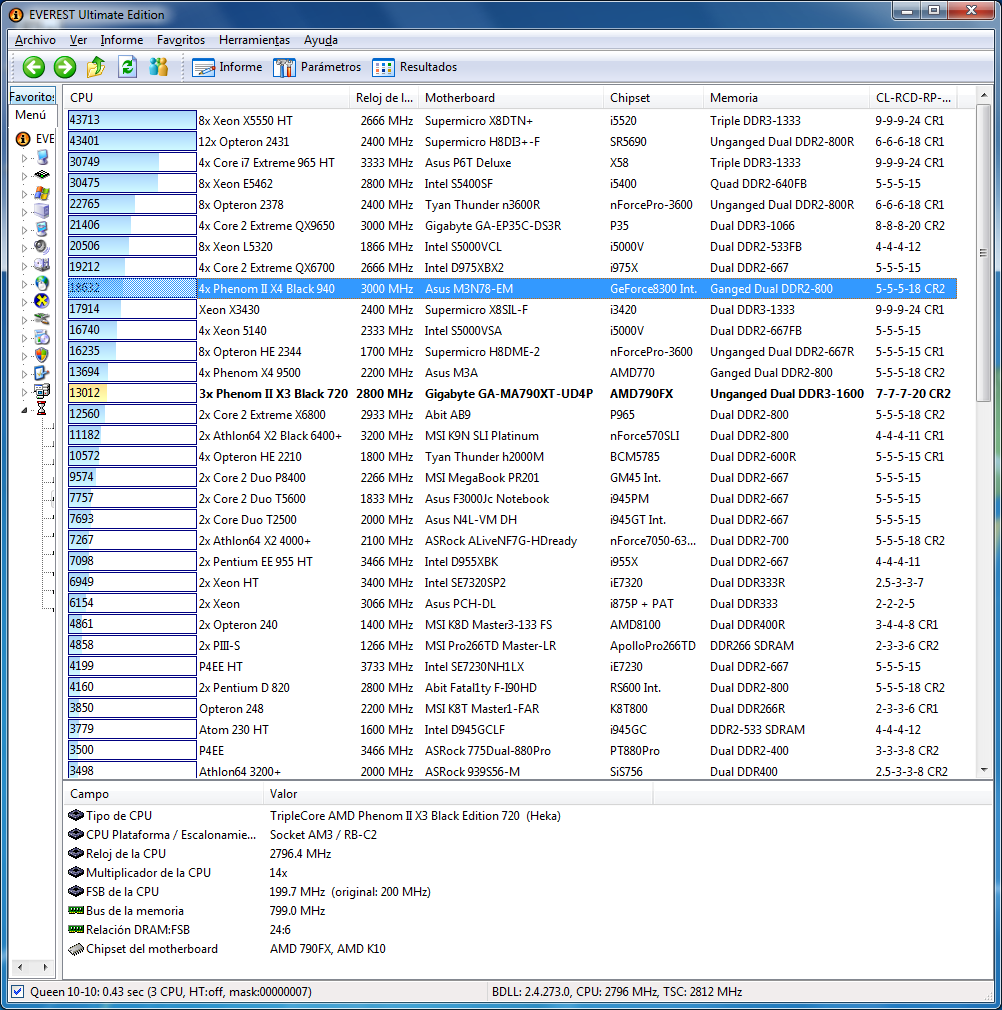
Task: Click the Refresh toolbar icon
Action: [127, 67]
